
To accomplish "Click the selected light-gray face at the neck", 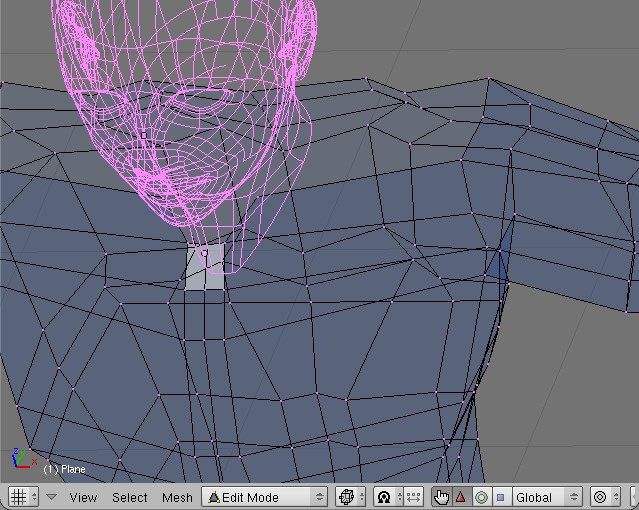I will point(205,267).
